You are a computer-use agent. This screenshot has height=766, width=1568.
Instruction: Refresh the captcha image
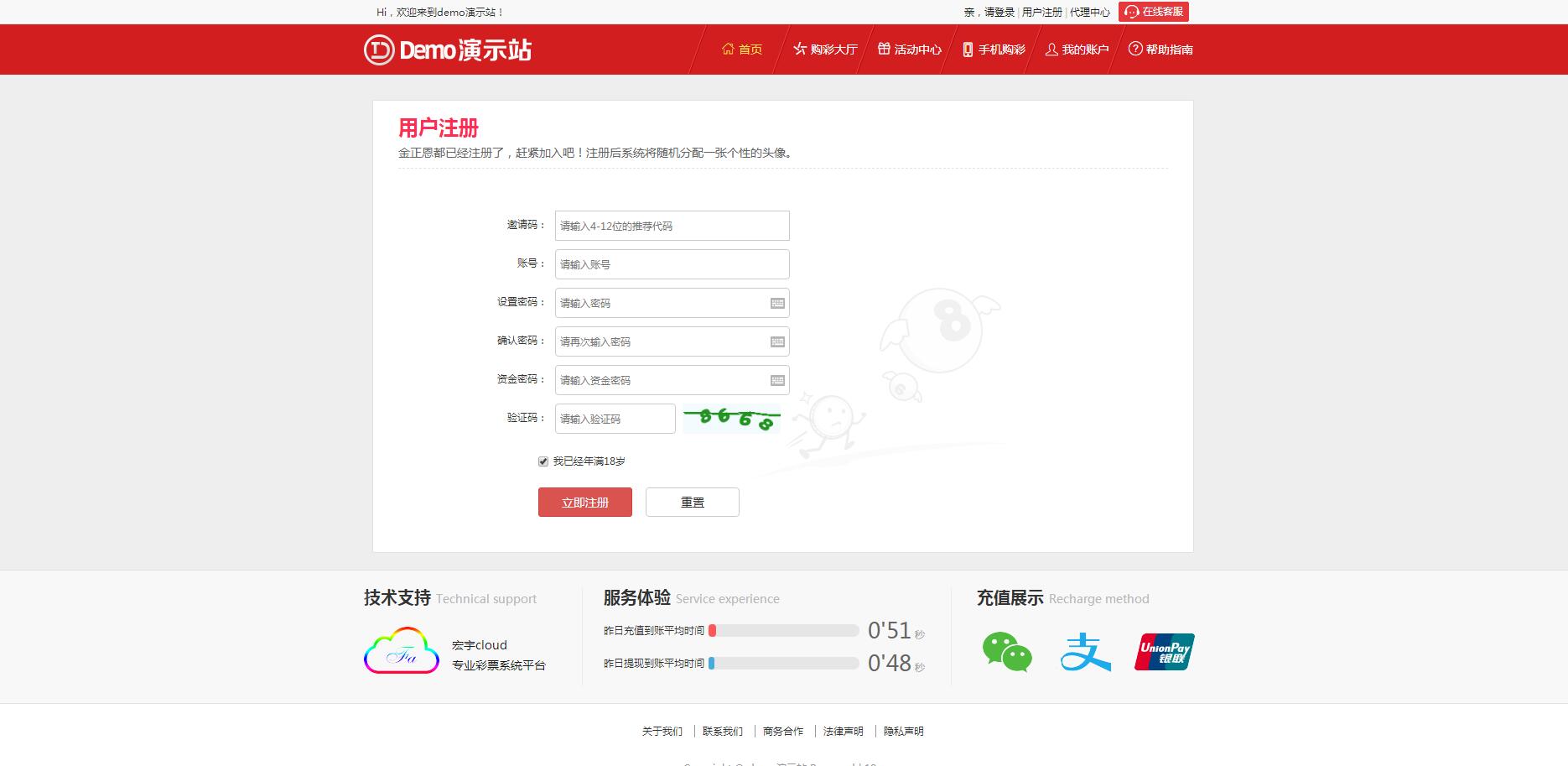(732, 419)
